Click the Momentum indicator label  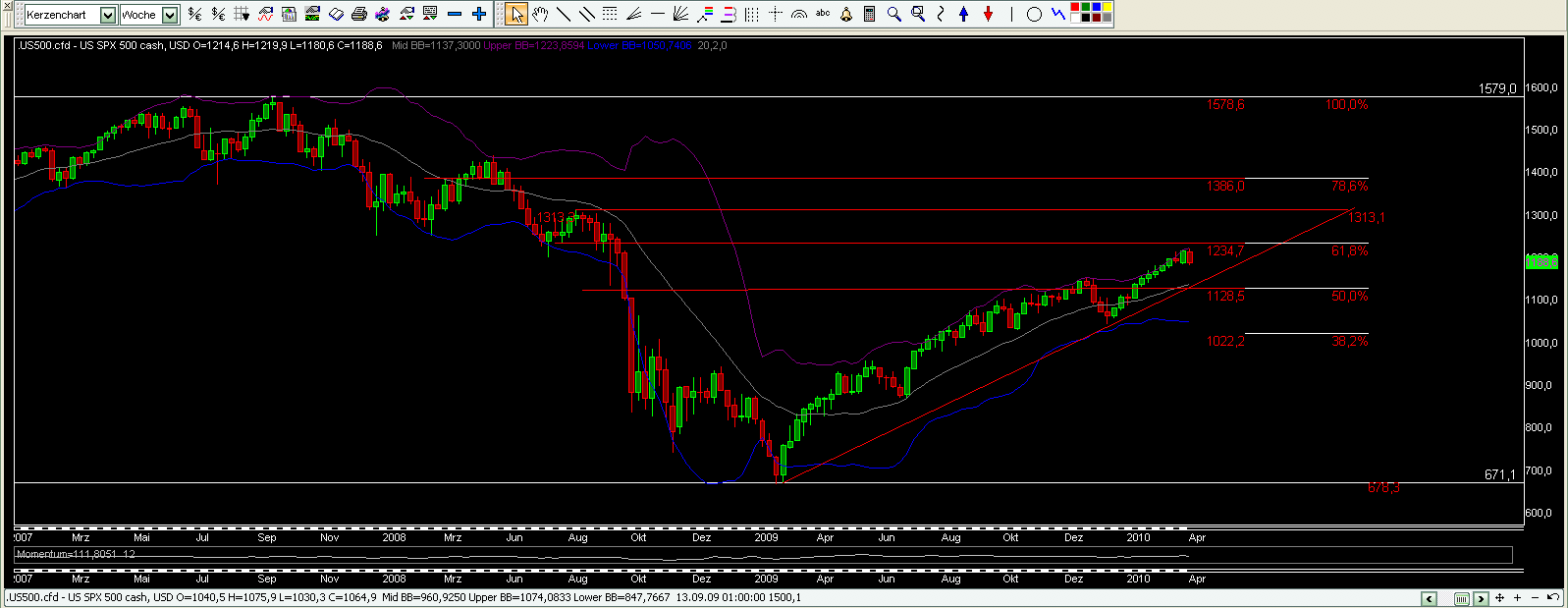tap(76, 554)
